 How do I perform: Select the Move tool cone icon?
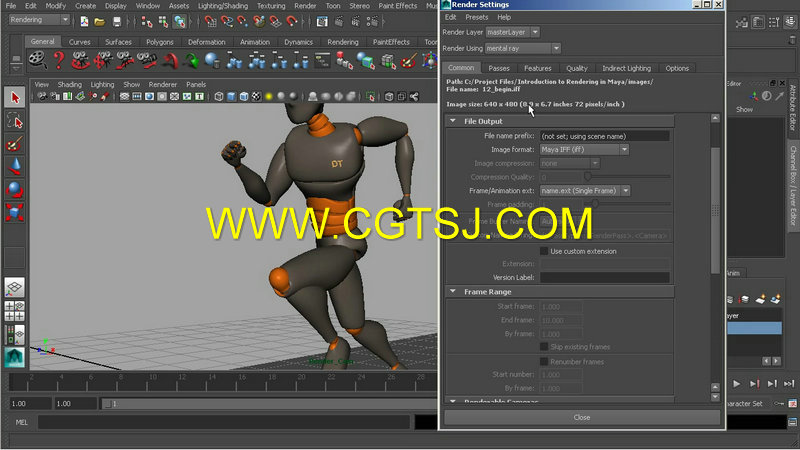tap(15, 167)
